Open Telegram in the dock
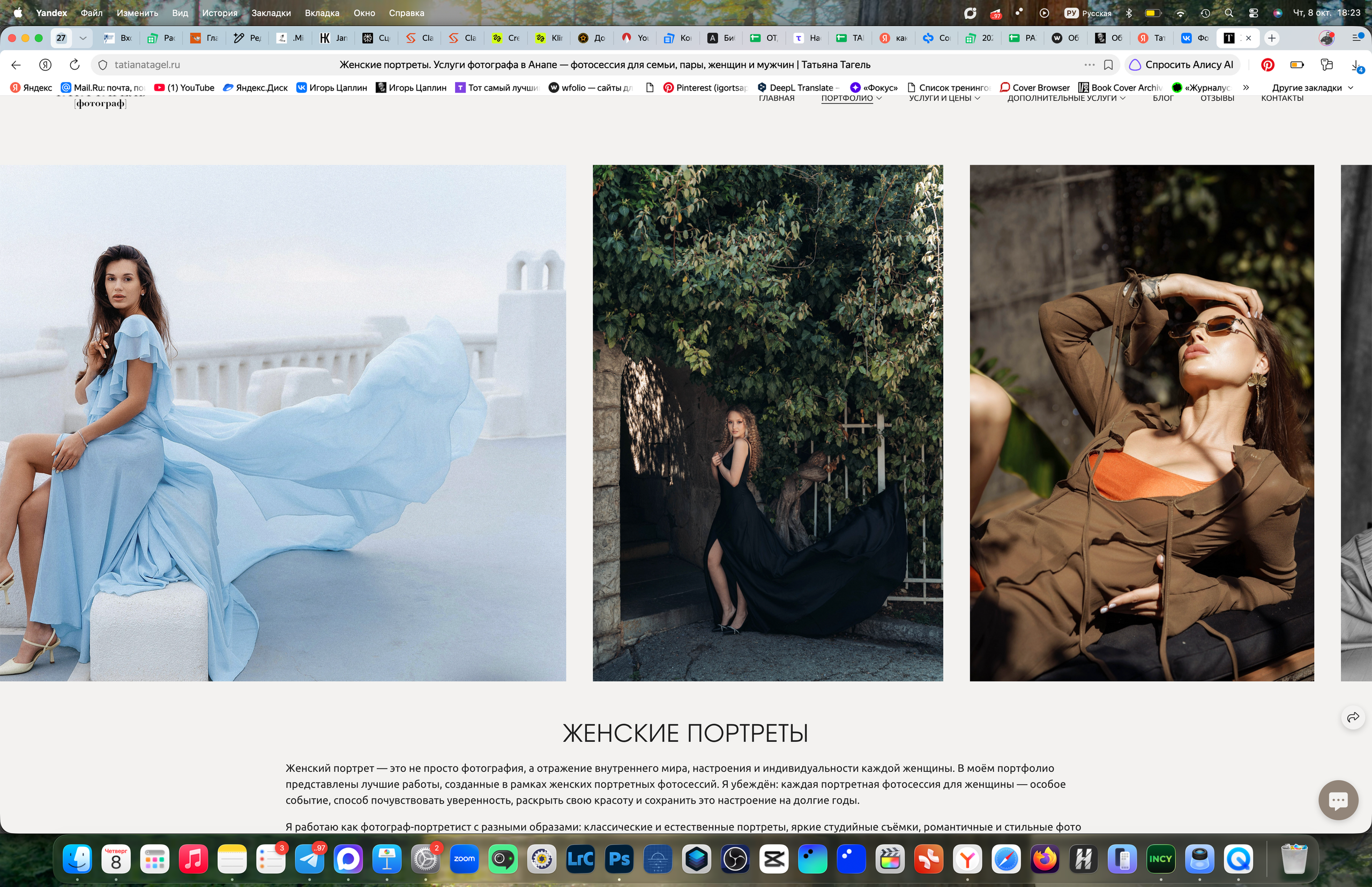Image resolution: width=1372 pixels, height=887 pixels. coord(310,859)
